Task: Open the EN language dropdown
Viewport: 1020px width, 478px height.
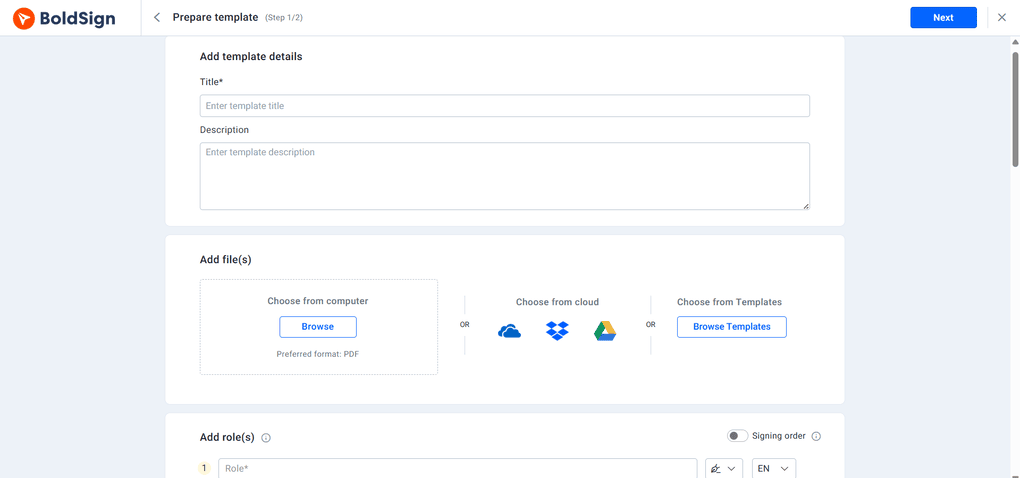Action: (773, 468)
